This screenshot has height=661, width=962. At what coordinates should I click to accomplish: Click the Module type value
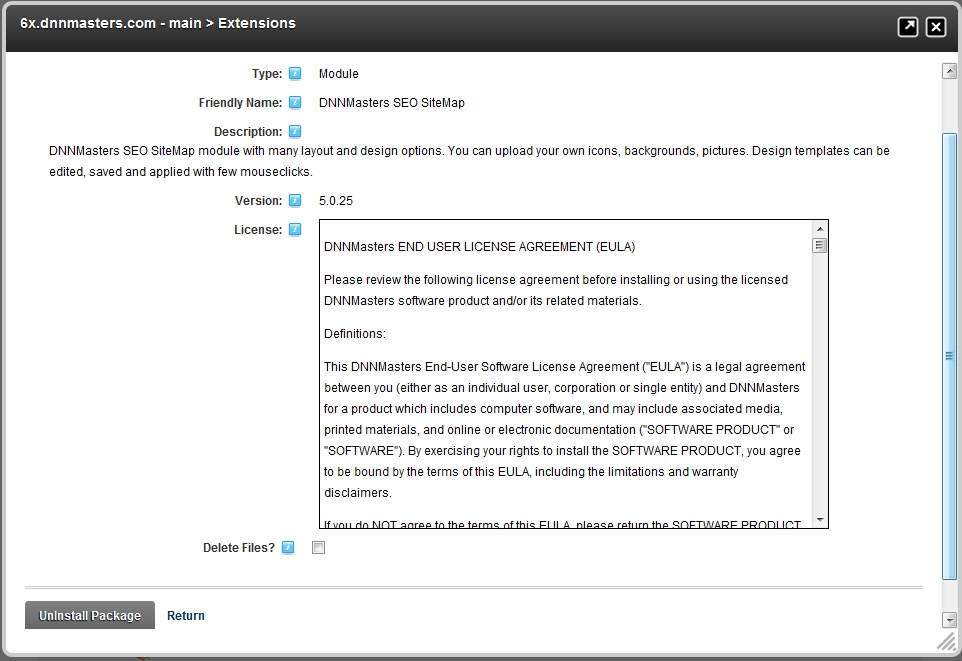(339, 74)
